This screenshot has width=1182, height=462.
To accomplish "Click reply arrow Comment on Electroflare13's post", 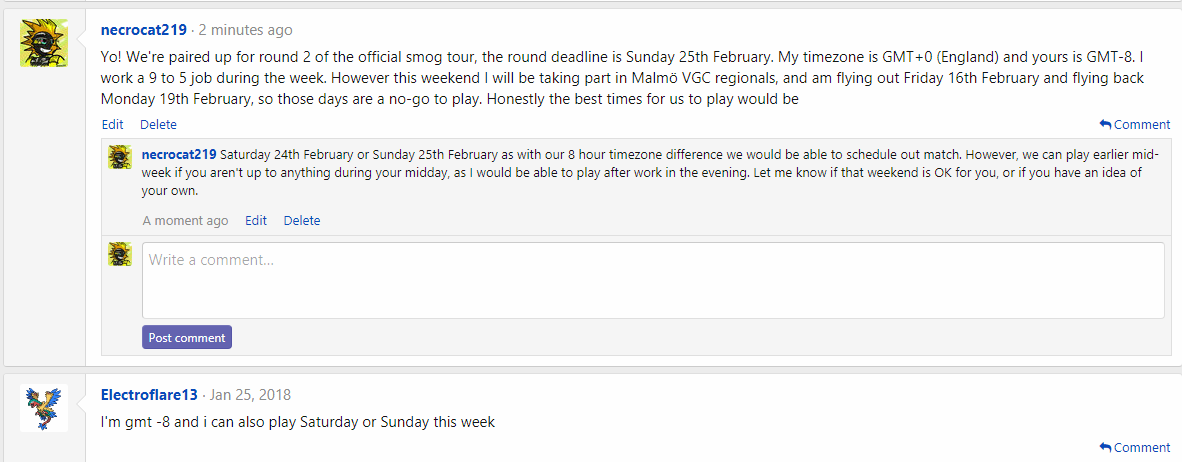I will click(x=1134, y=448).
